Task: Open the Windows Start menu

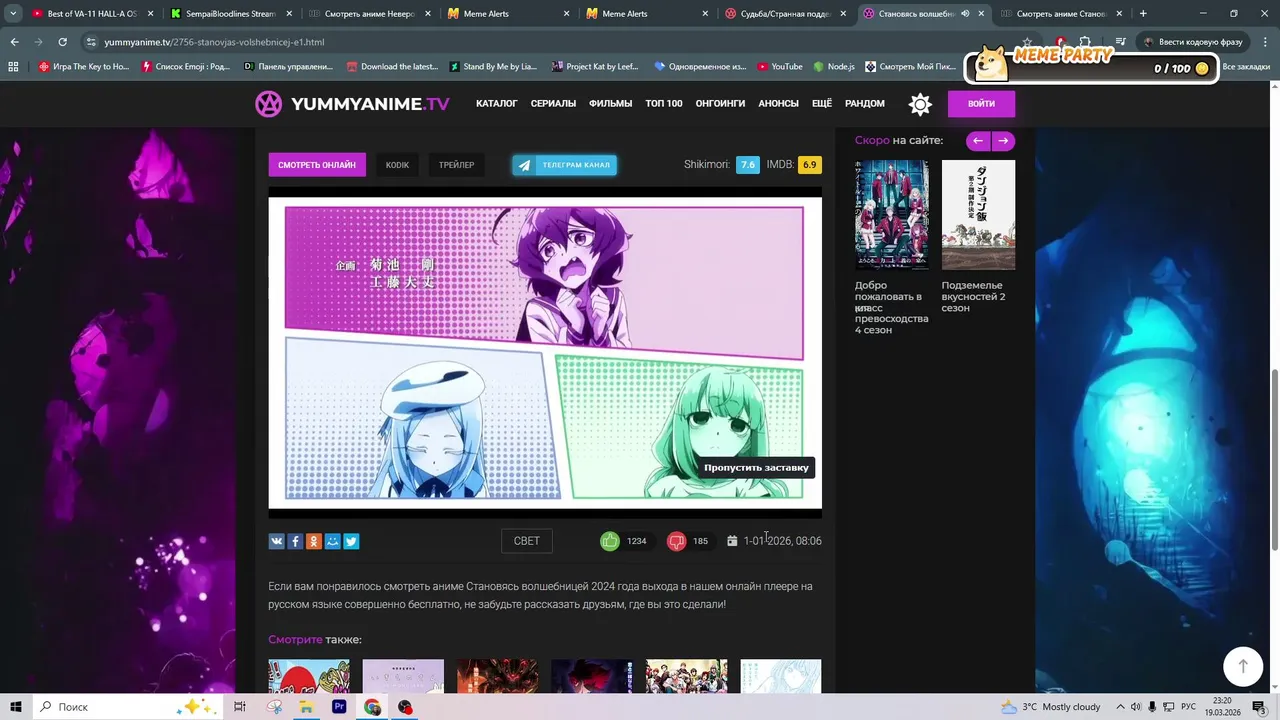Action: tap(16, 707)
